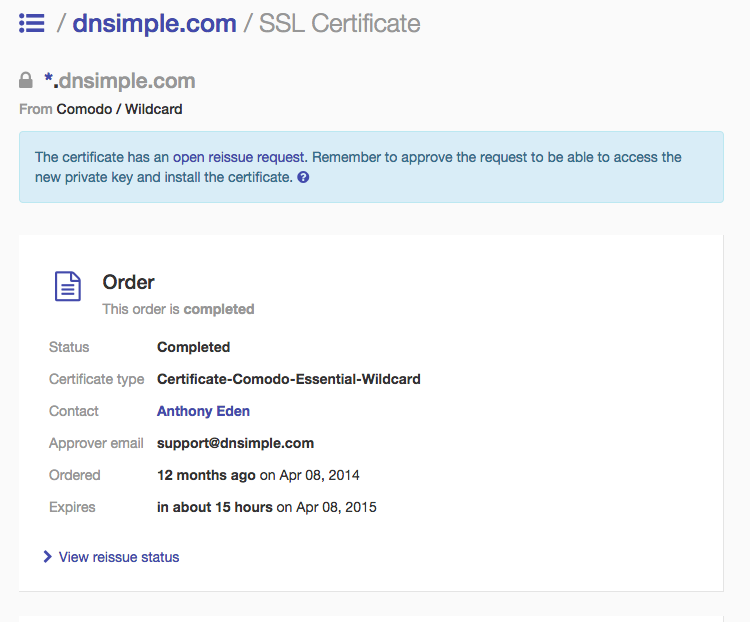This screenshot has height=622, width=750.
Task: Click the Completed status value
Action: click(x=193, y=347)
